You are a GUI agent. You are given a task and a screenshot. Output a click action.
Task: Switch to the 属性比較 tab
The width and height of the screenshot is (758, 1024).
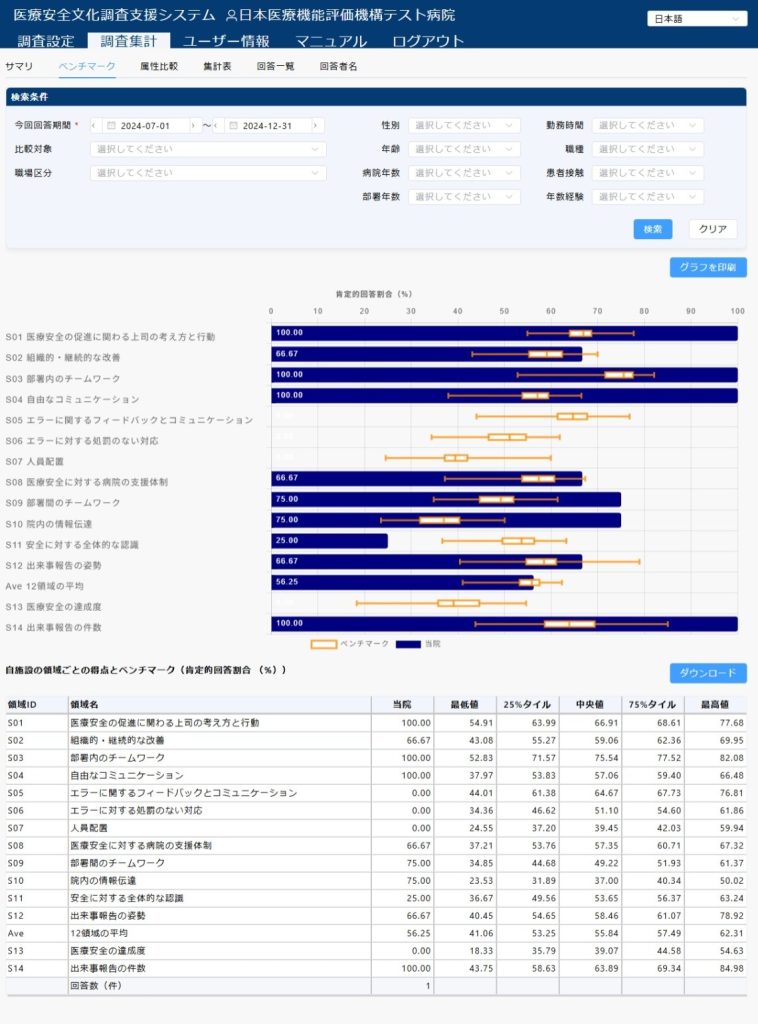[x=159, y=66]
